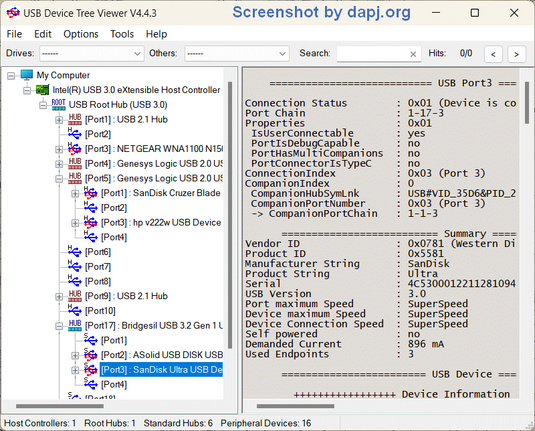Image resolution: width=535 pixels, height=431 pixels.
Task: Select Port2 under the Root Hub
Action: point(98,134)
